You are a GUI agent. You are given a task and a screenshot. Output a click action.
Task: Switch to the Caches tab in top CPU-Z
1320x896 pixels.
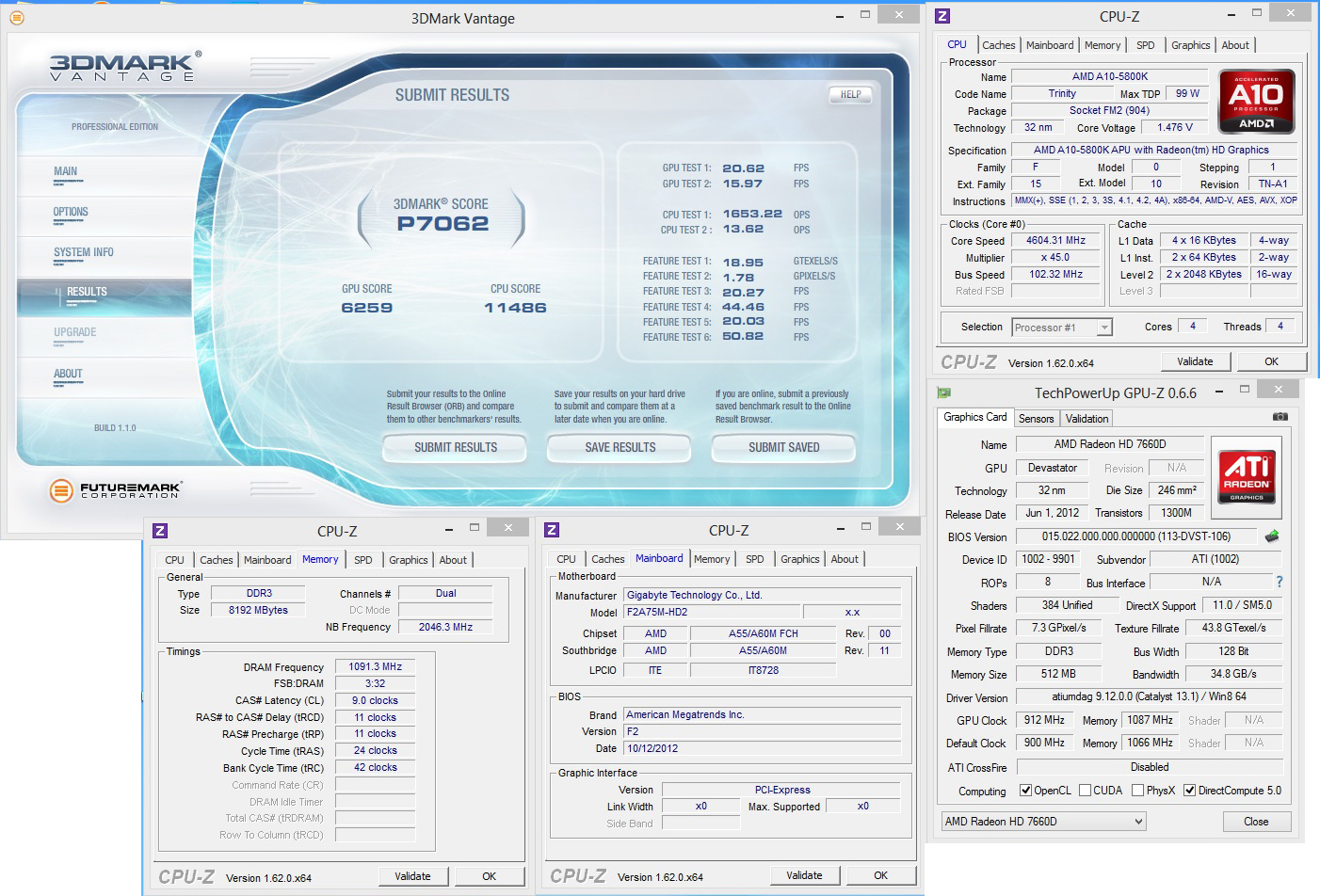998,45
